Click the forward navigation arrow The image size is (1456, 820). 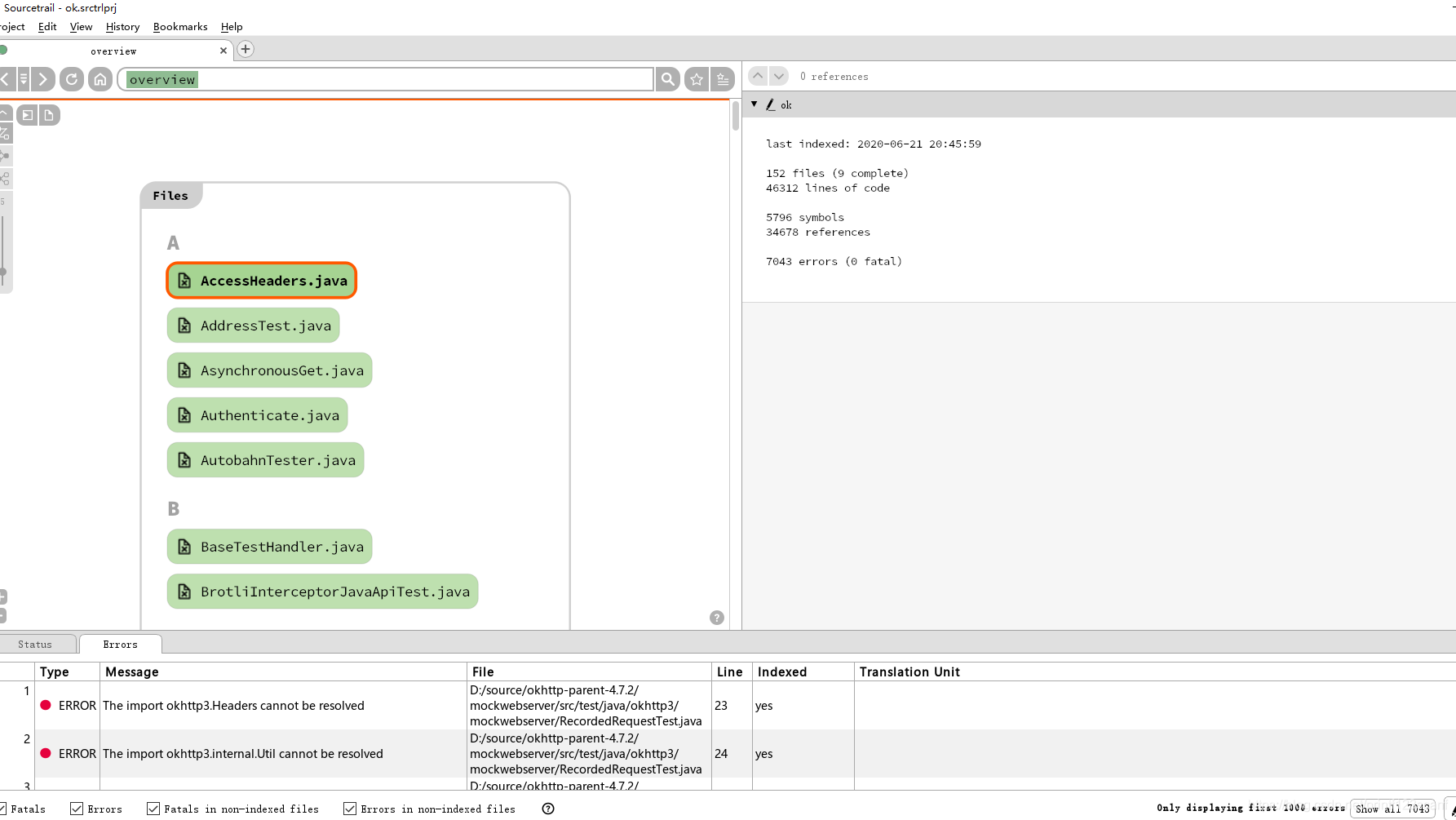[42, 79]
